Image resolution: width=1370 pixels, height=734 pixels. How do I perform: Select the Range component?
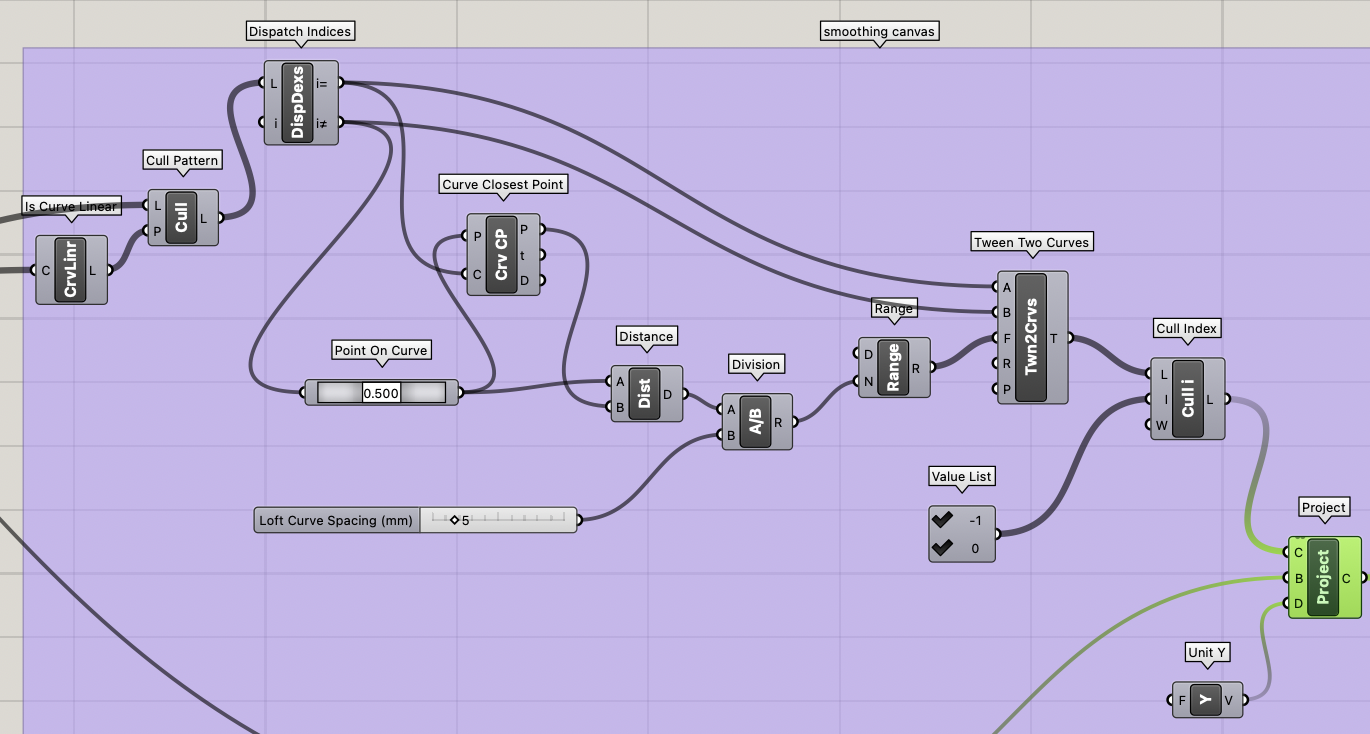894,367
